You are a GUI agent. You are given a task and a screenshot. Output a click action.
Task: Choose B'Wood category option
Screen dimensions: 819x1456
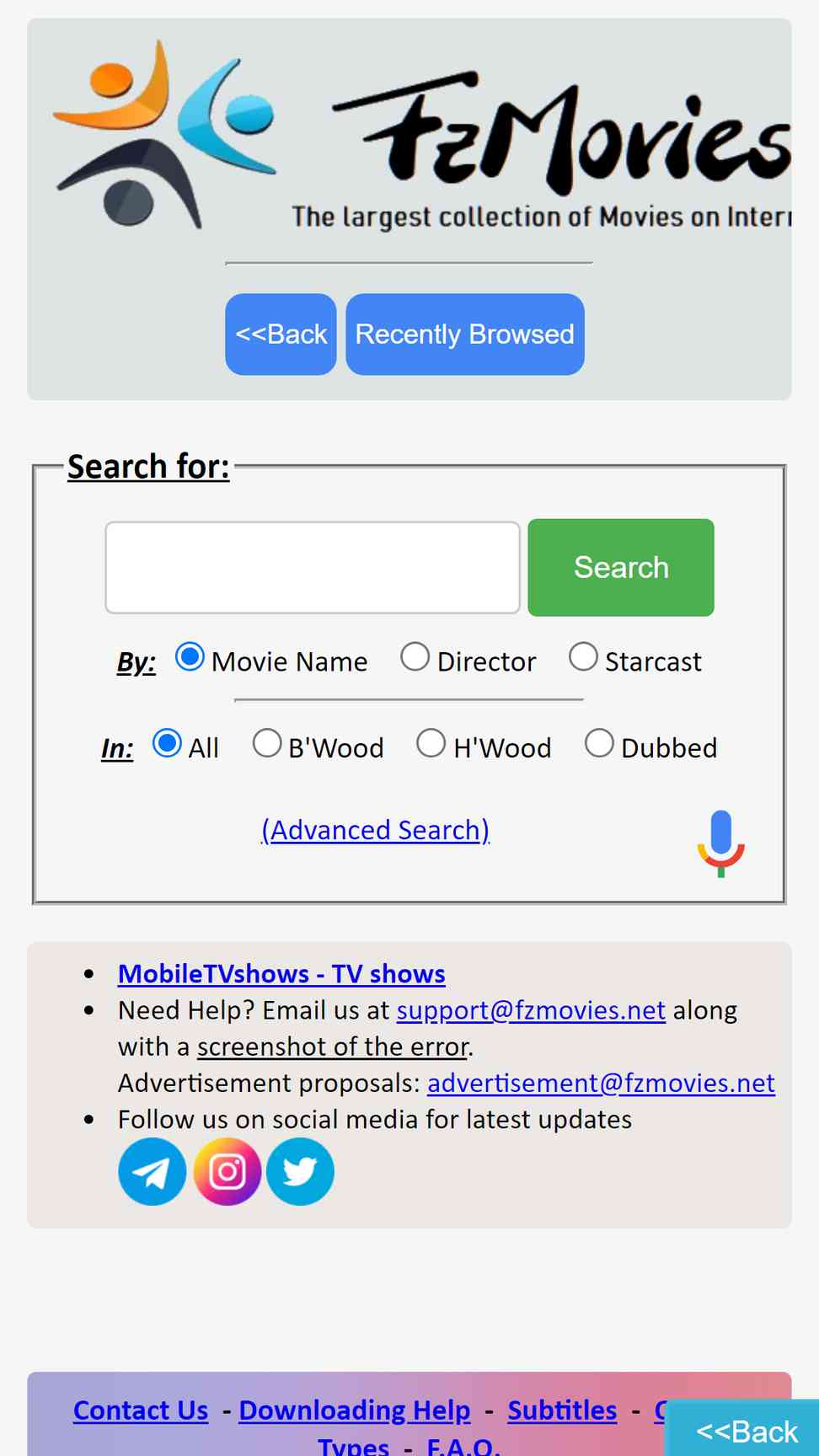[x=267, y=743]
